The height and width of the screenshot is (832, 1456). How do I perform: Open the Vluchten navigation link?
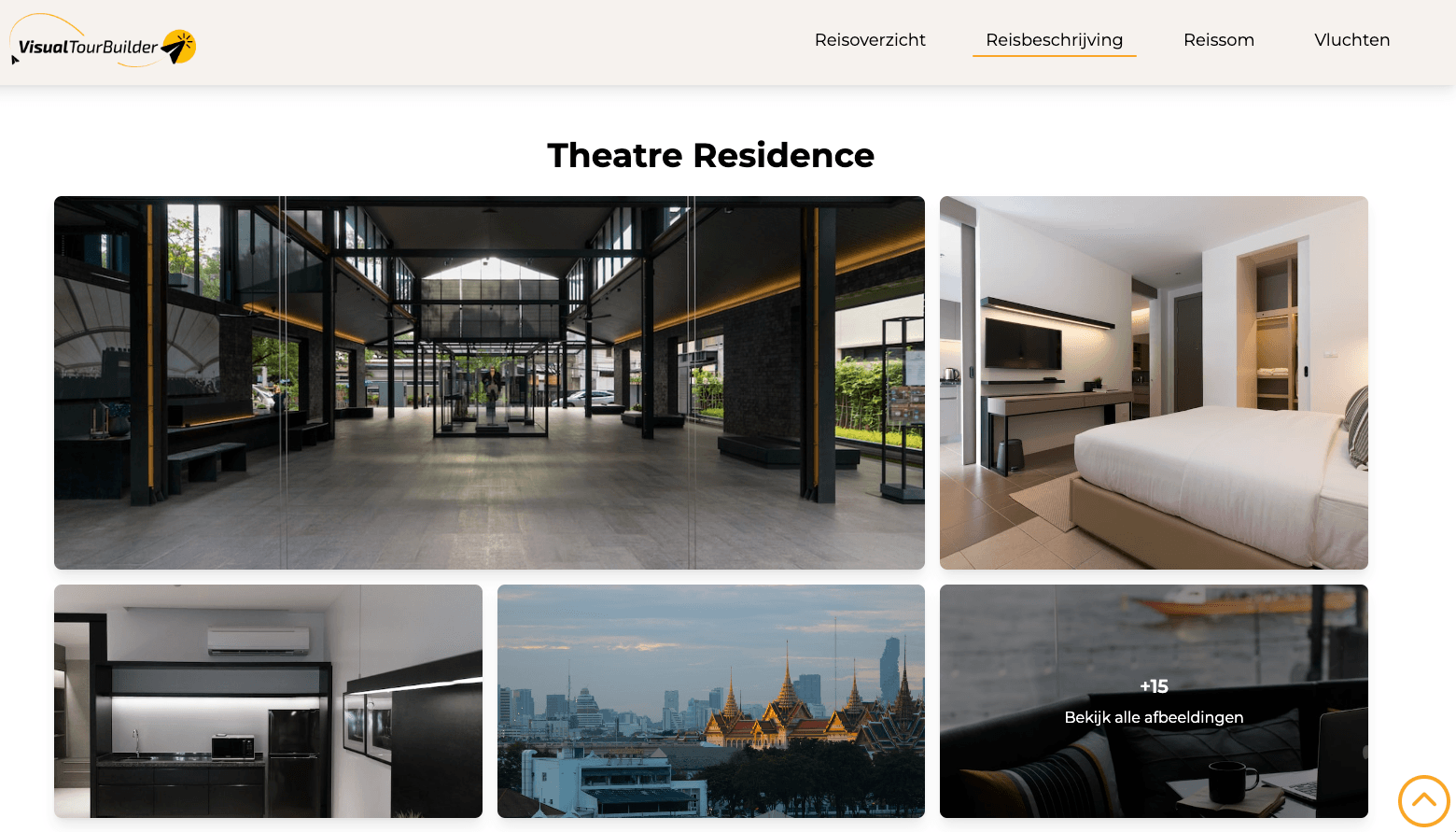[1351, 40]
